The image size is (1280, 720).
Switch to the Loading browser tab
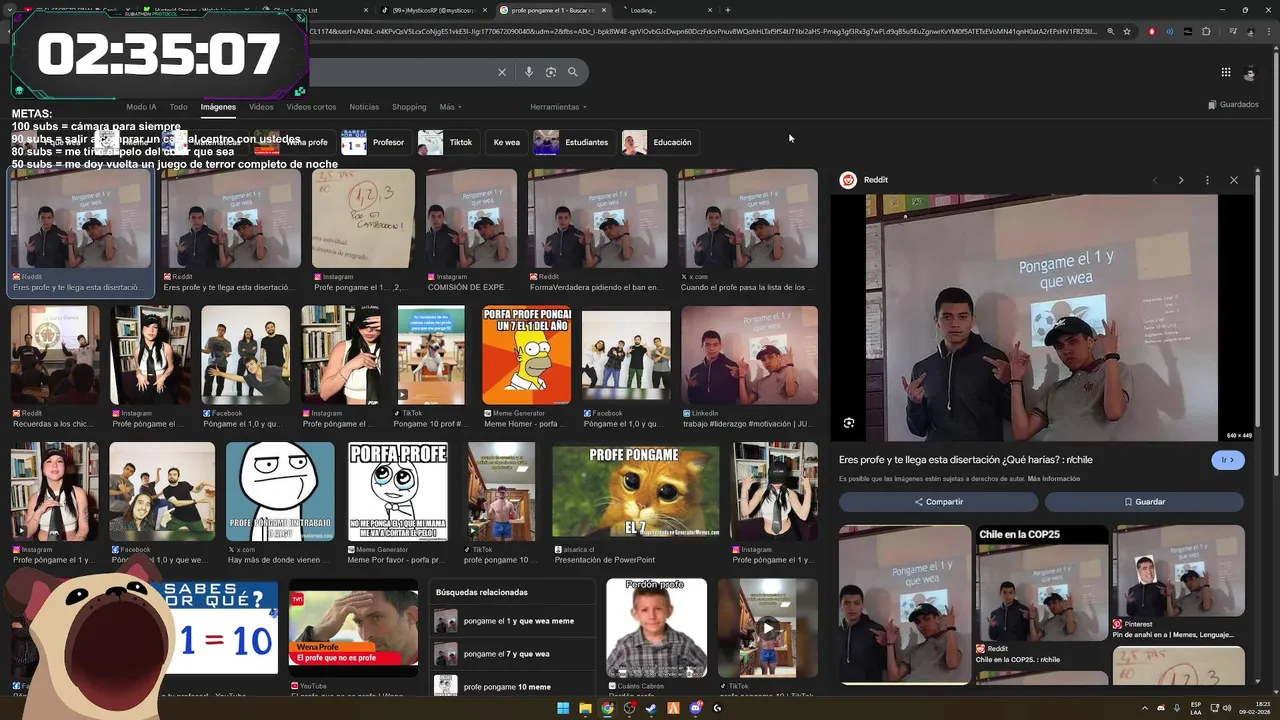[665, 10]
